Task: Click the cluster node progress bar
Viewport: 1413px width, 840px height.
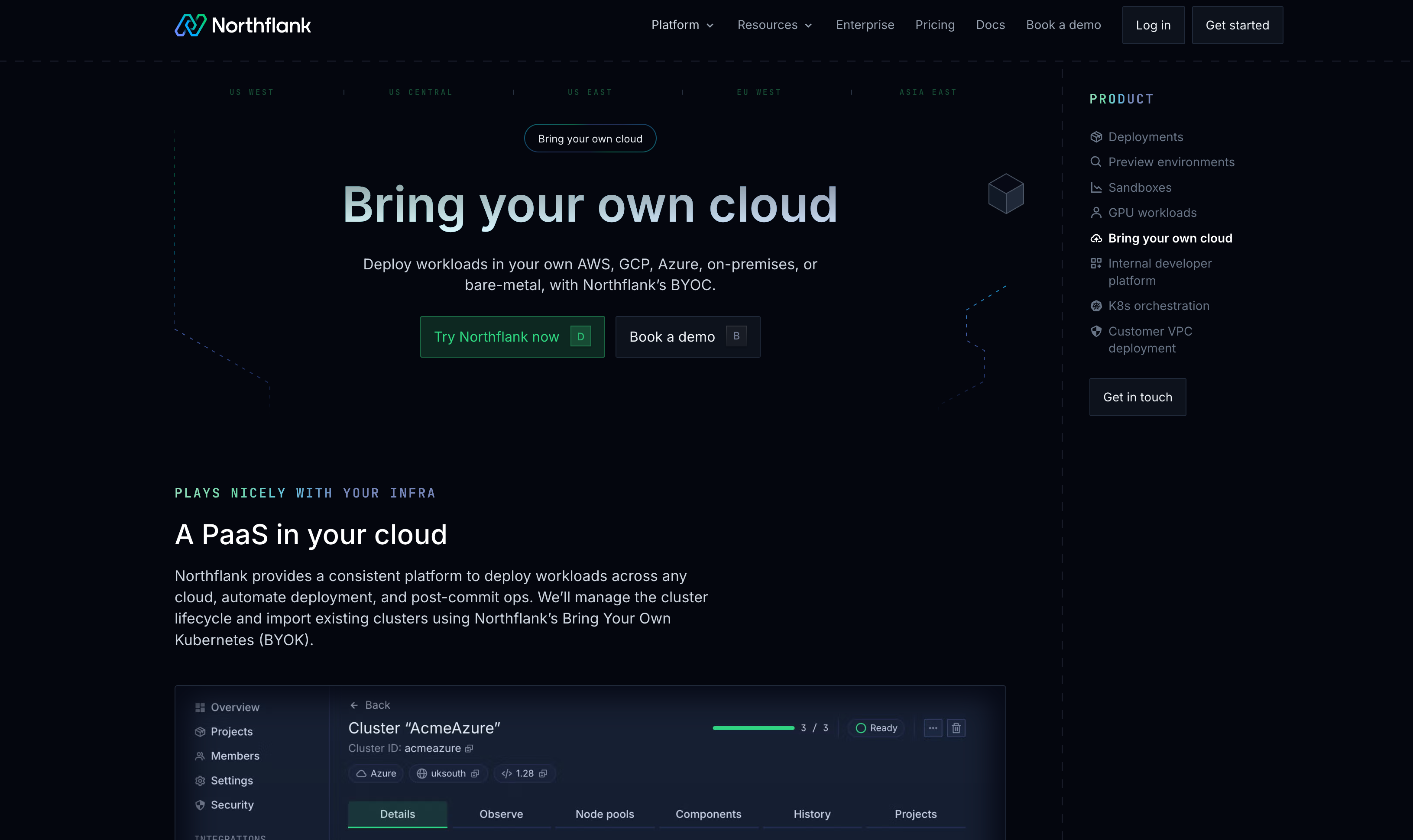Action: point(753,728)
